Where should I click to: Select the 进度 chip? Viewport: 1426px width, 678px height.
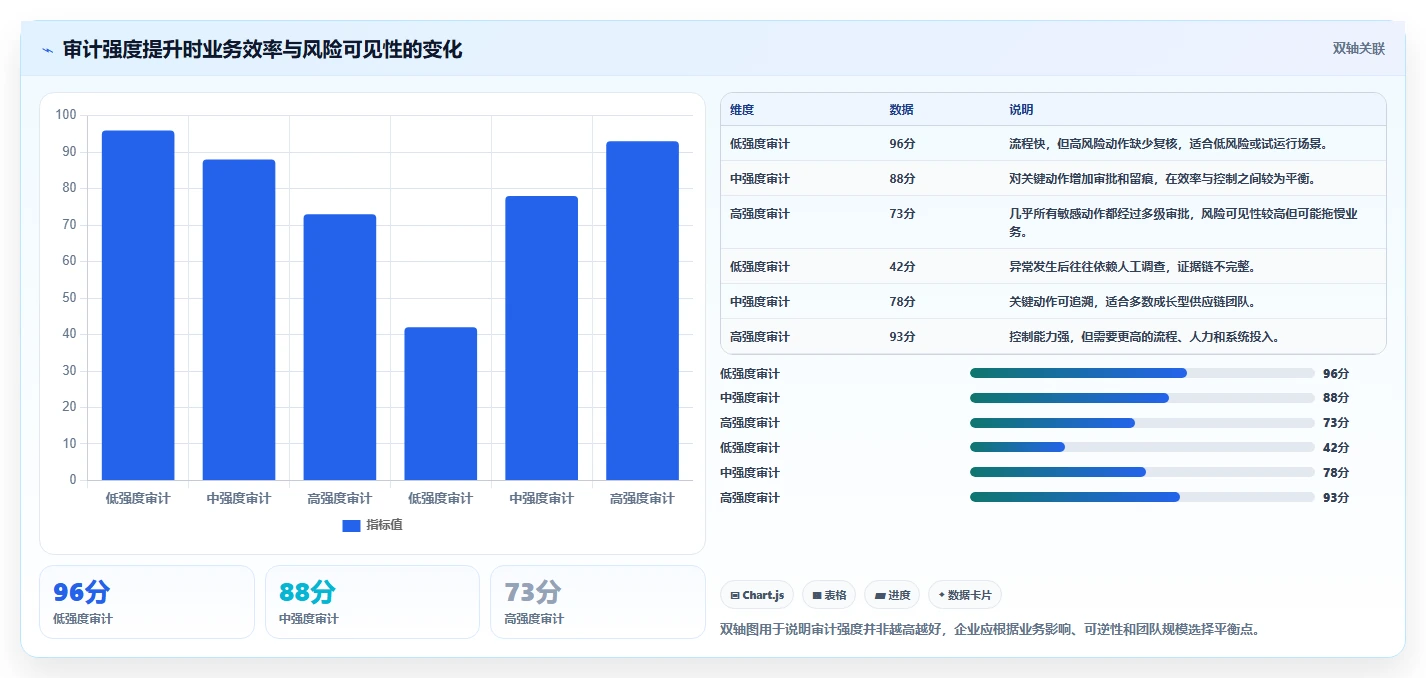coord(892,595)
